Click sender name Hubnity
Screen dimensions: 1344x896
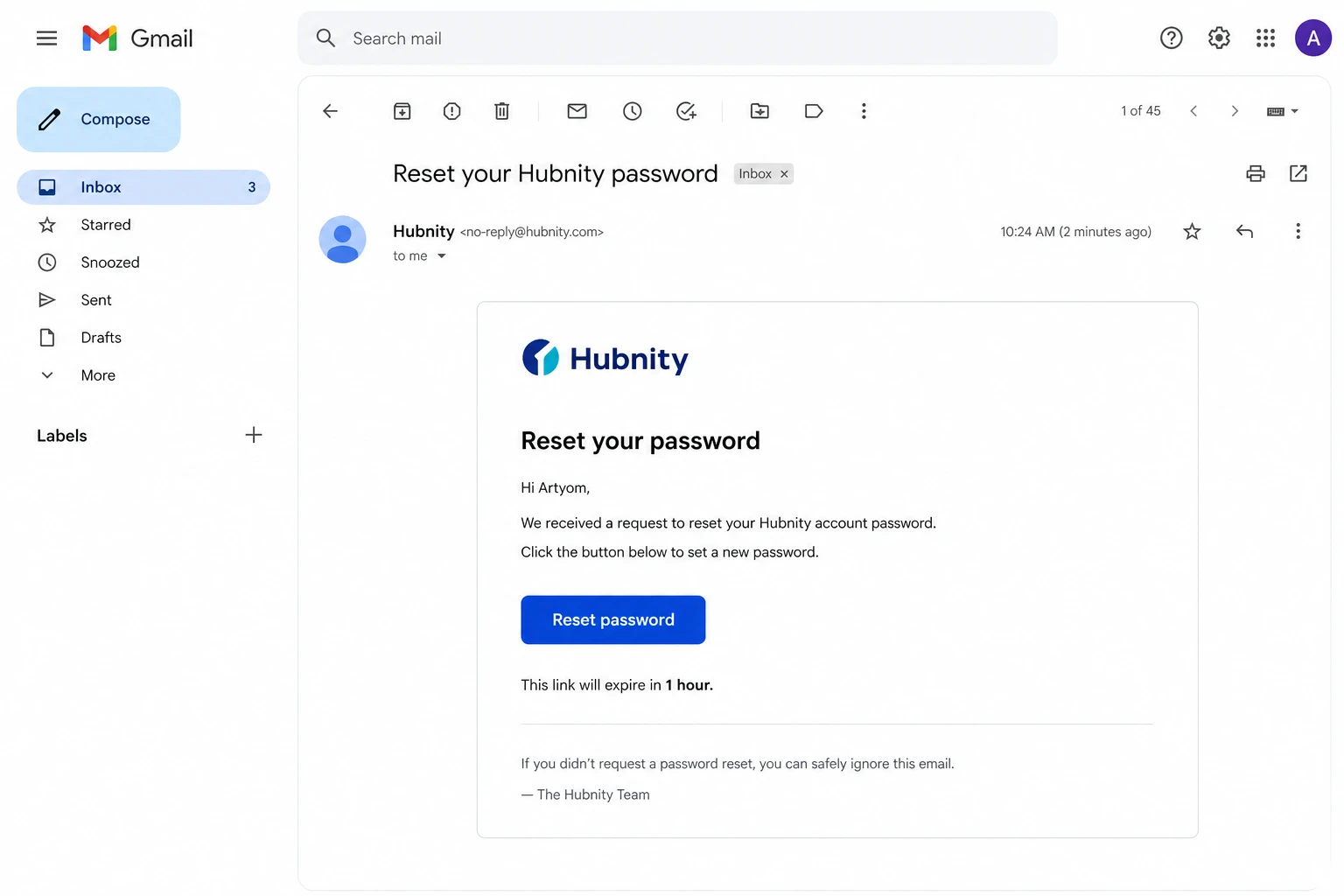pyautogui.click(x=423, y=231)
